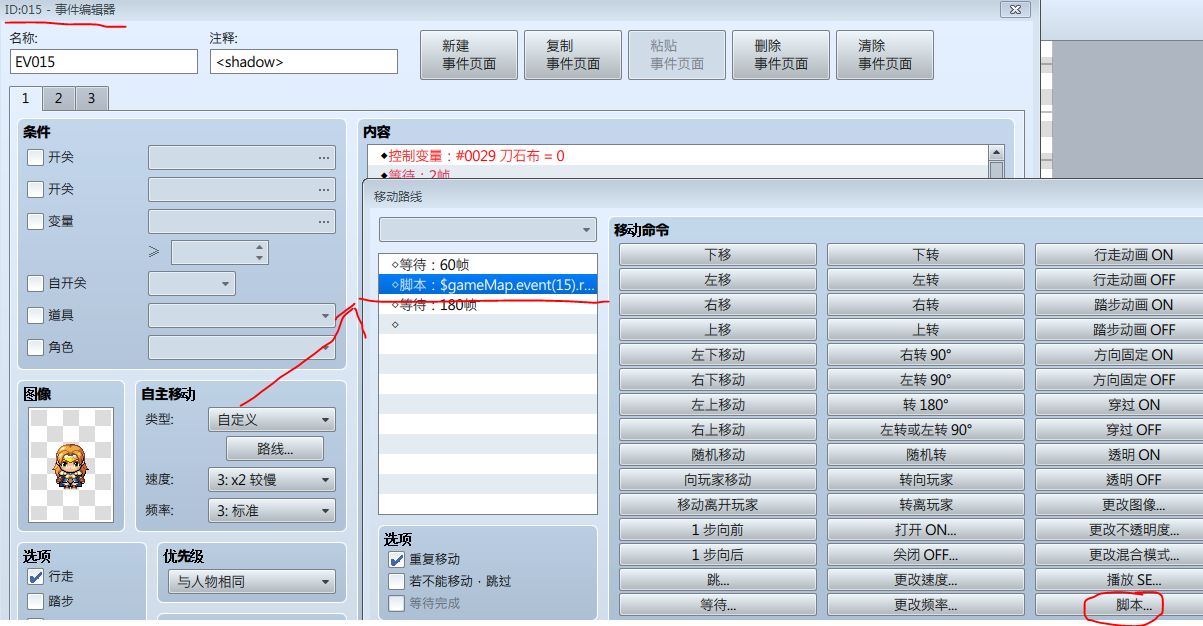Open the 类型 dropdown showing 自定义

[x=271, y=420]
